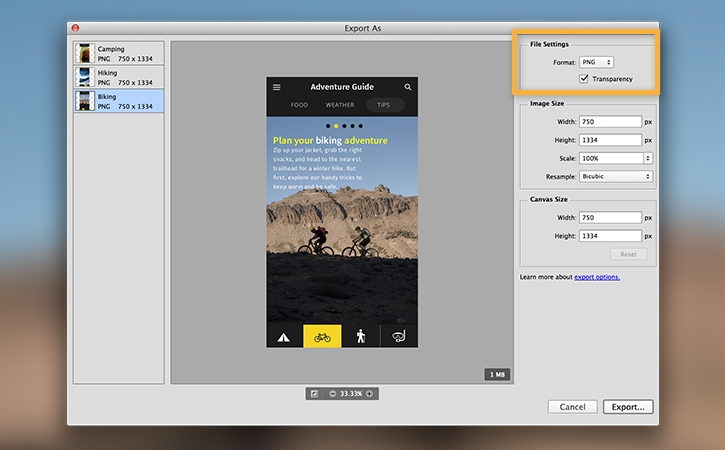Click the Export... button
Image resolution: width=725 pixels, height=450 pixels.
[x=628, y=407]
